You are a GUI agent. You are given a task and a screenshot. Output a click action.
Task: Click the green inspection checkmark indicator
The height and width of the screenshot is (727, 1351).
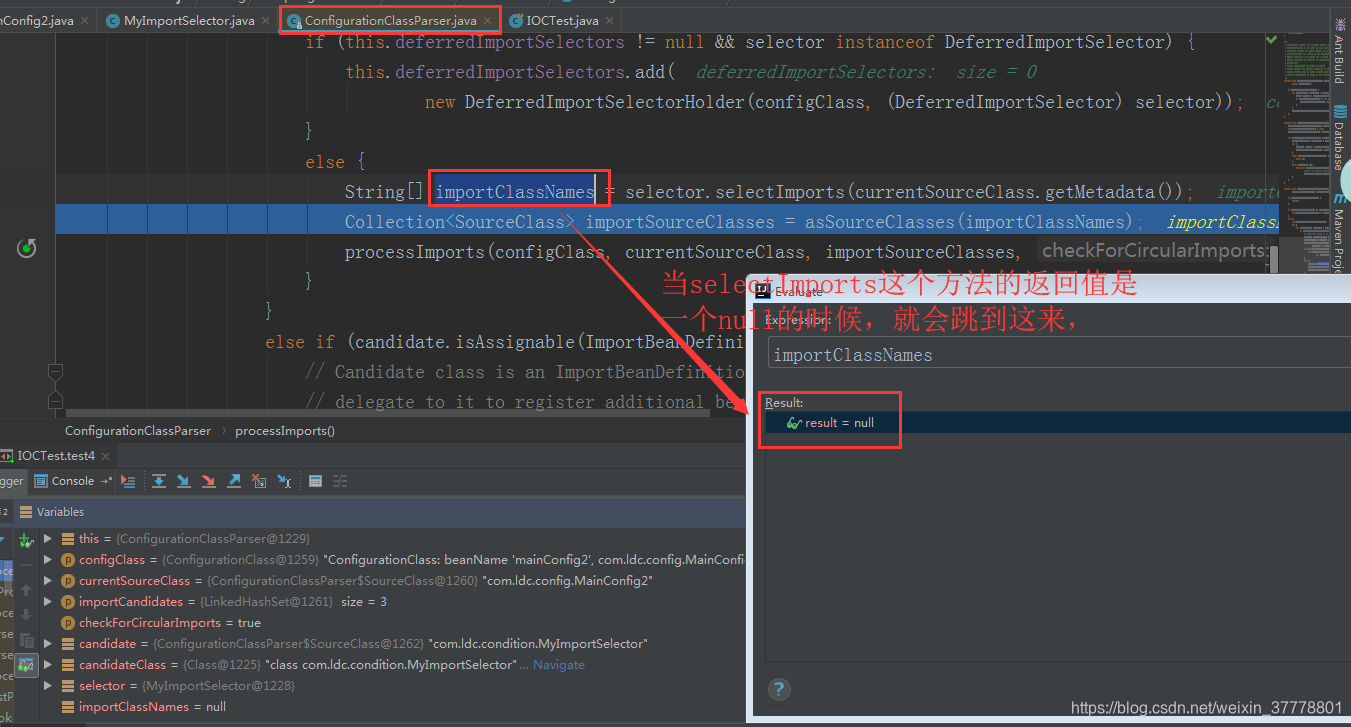click(x=1271, y=40)
